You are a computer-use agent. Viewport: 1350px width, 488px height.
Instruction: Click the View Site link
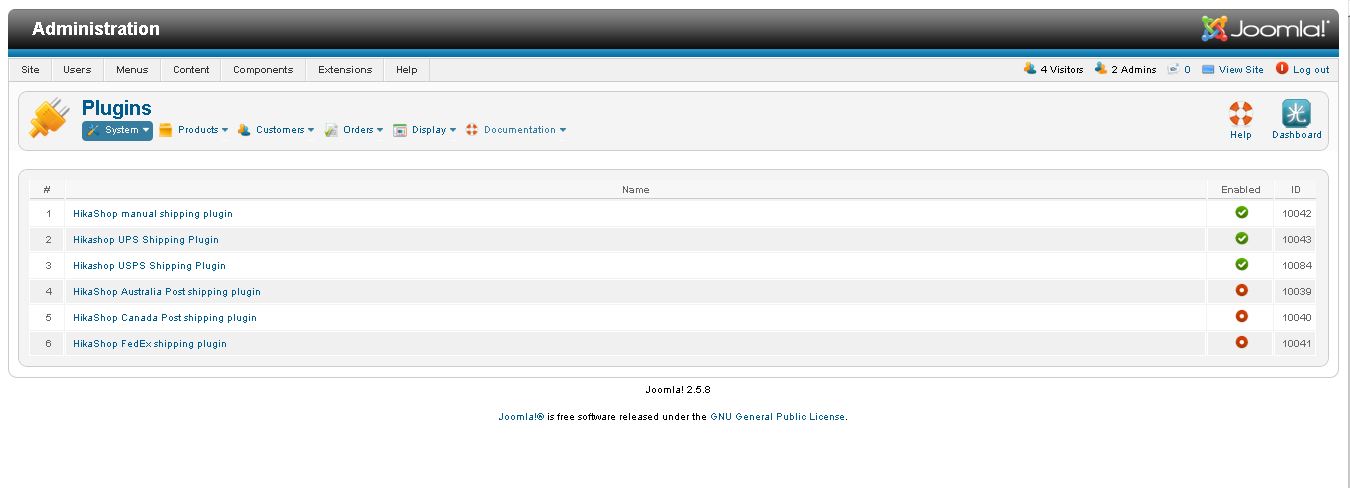1241,70
